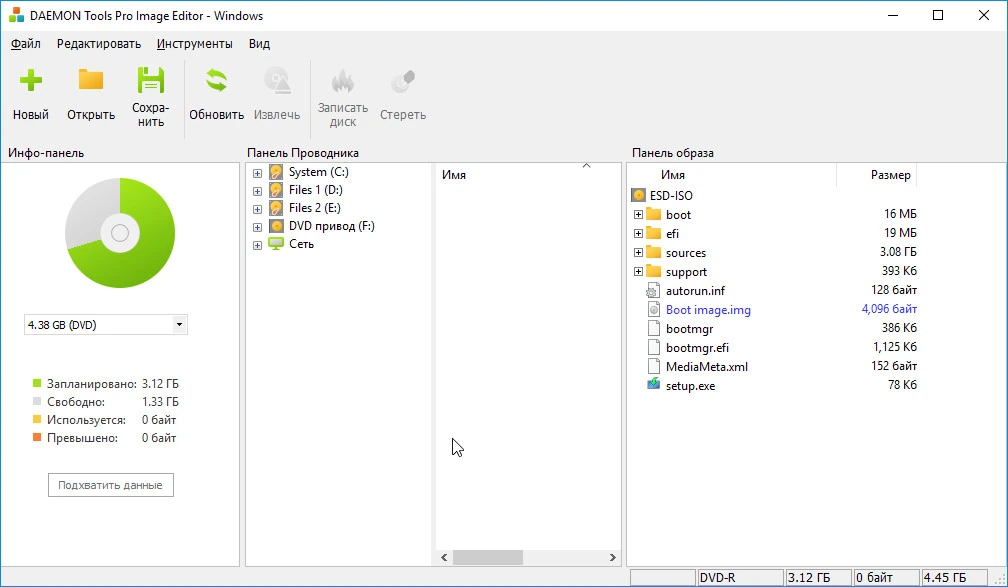The width and height of the screenshot is (1008, 587).
Task: Open an image with the folder icon
Action: point(91,80)
